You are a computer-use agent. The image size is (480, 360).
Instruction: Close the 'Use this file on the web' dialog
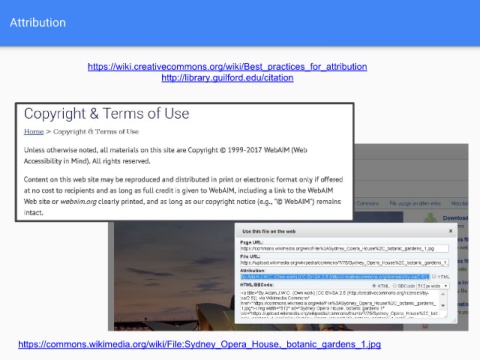pyautogui.click(x=451, y=231)
